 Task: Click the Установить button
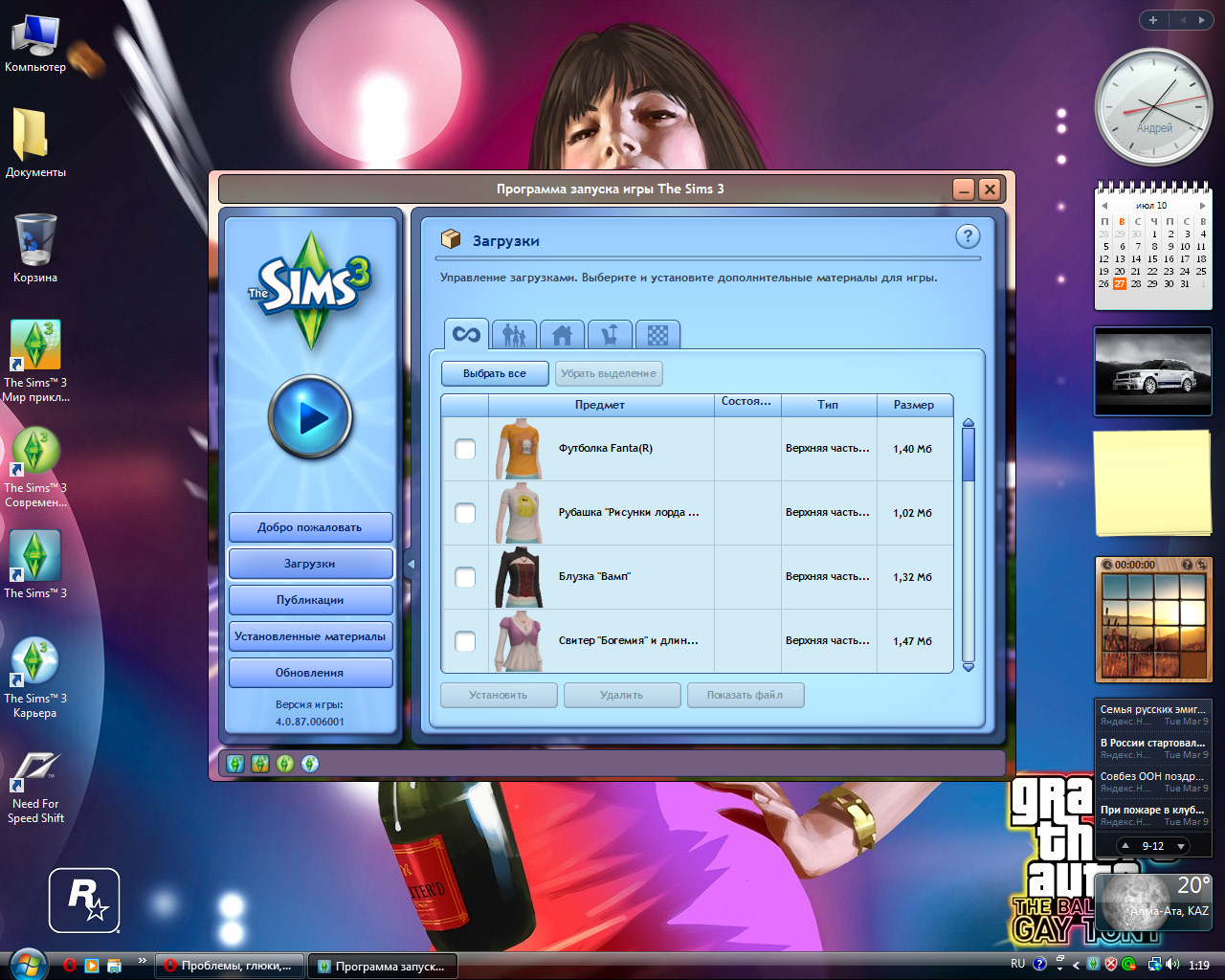pos(499,695)
